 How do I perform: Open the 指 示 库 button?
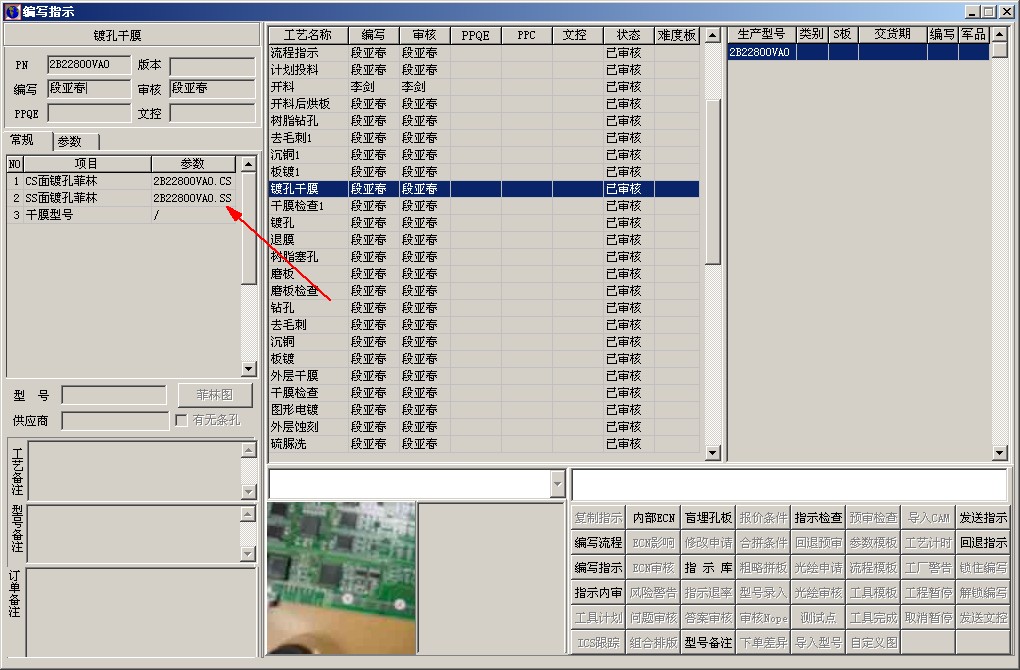[708, 568]
